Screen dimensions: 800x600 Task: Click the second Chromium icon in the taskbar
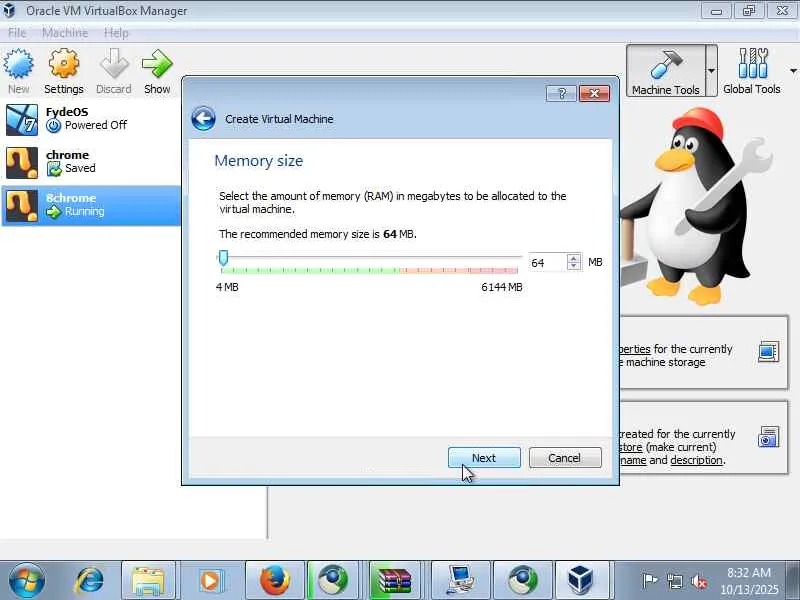point(522,581)
